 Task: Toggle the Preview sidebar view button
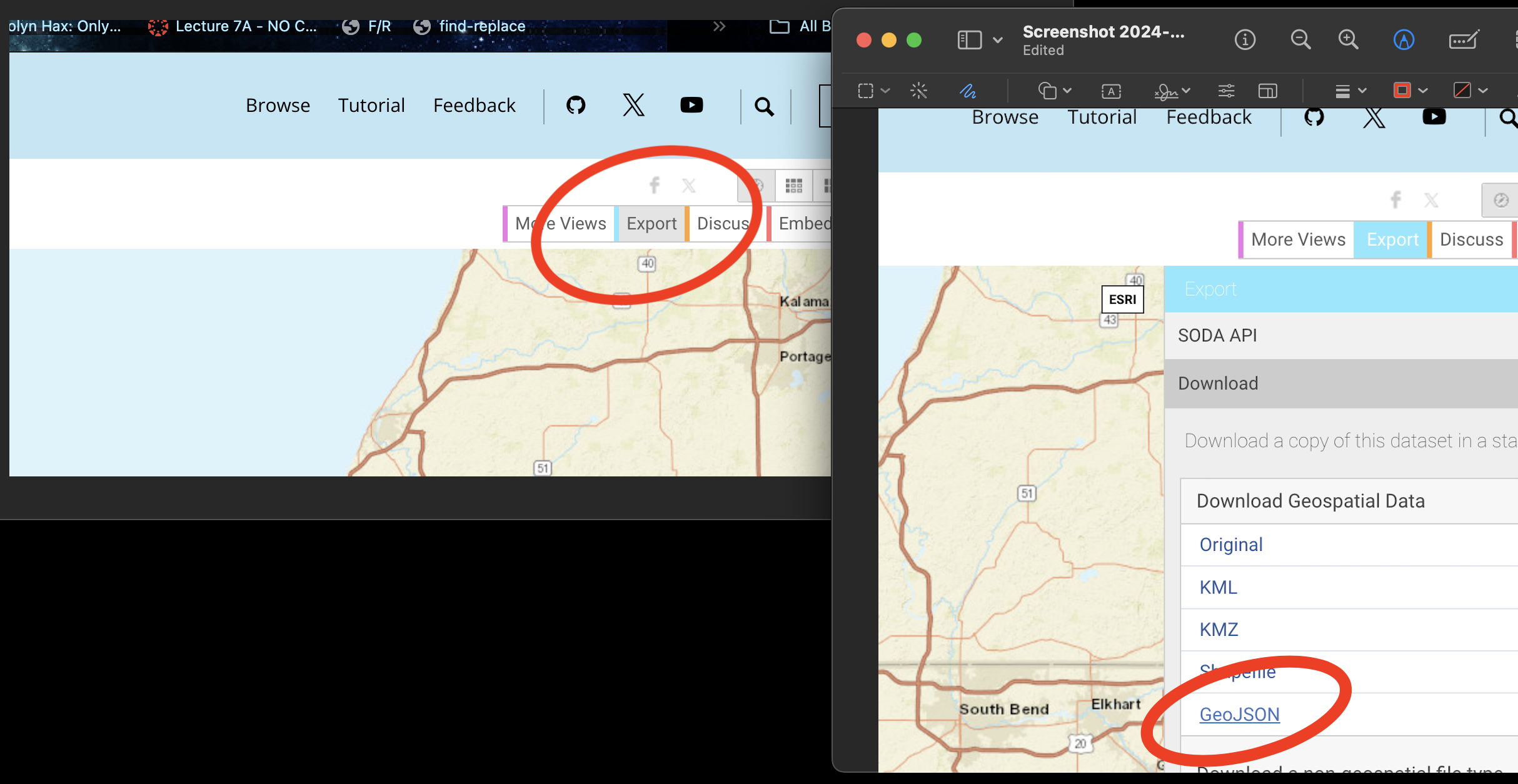tap(970, 40)
